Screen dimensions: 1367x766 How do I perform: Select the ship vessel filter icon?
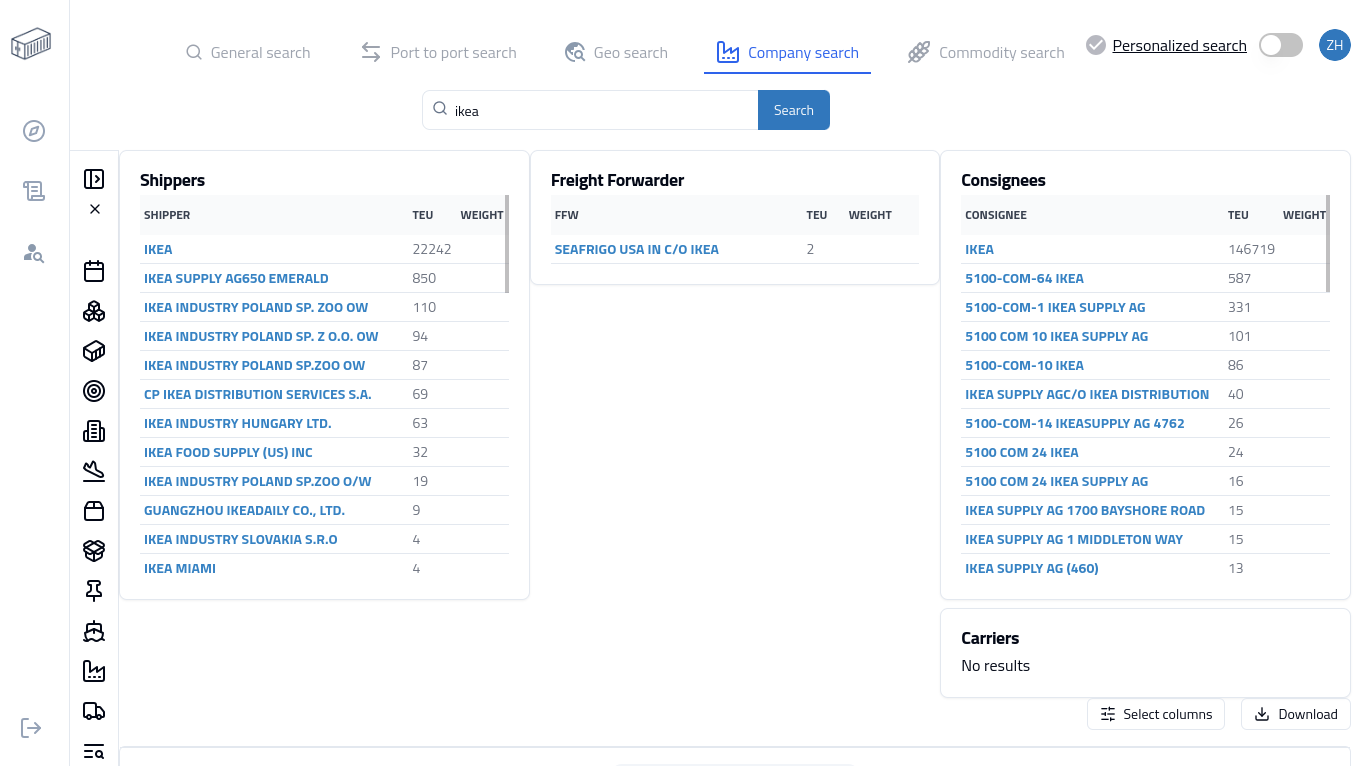[94, 631]
